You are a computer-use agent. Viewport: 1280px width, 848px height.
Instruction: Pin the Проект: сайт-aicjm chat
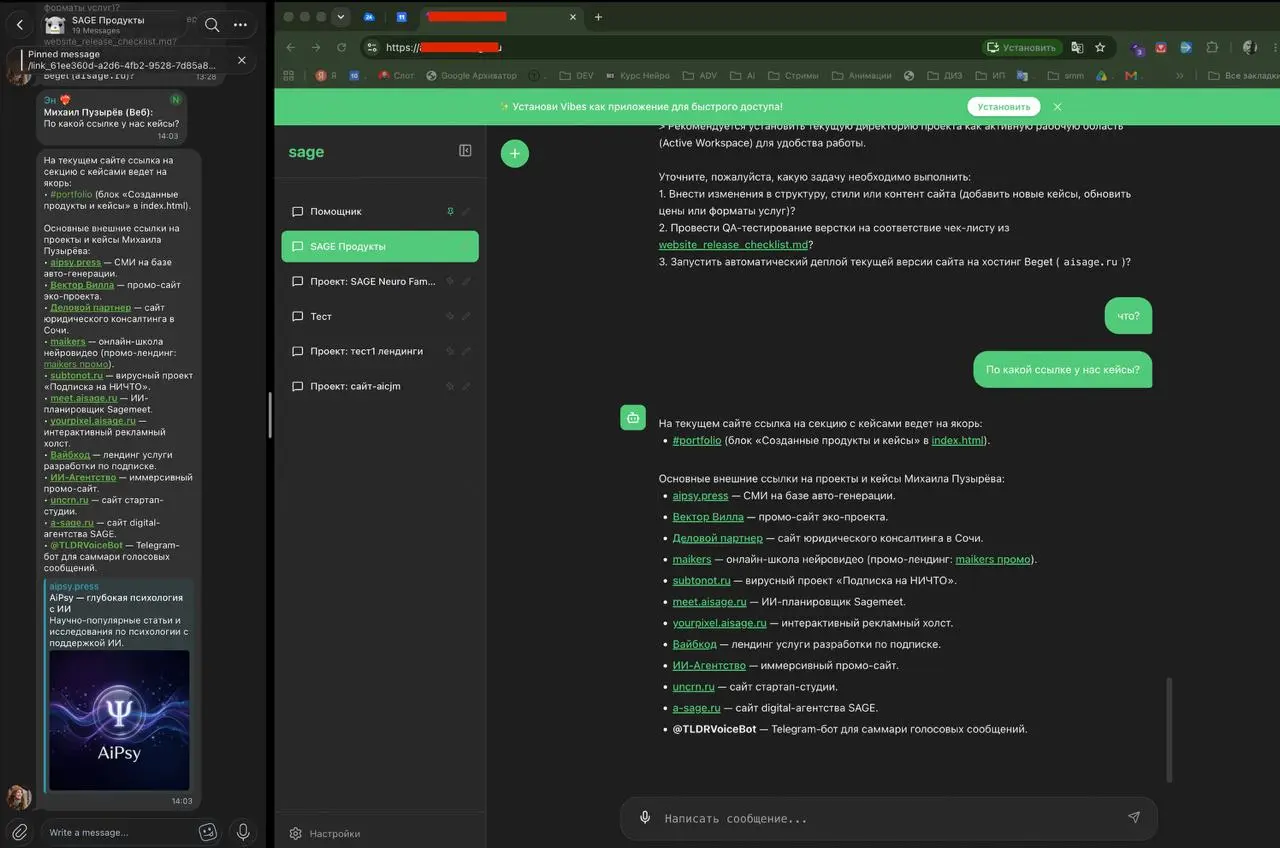[x=450, y=386]
